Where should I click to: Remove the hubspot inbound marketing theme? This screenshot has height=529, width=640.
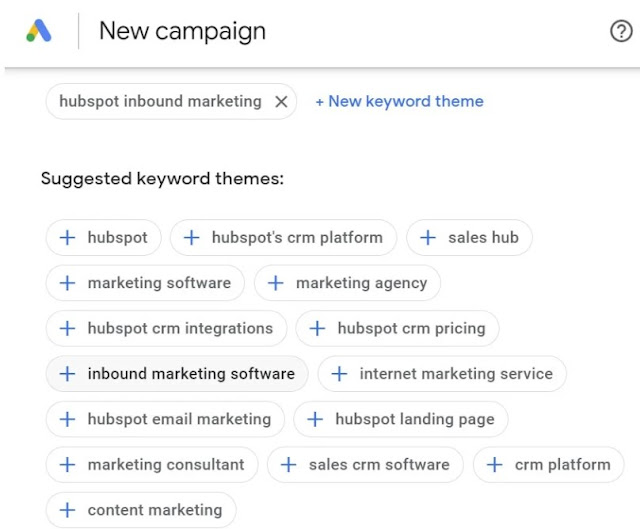[281, 102]
